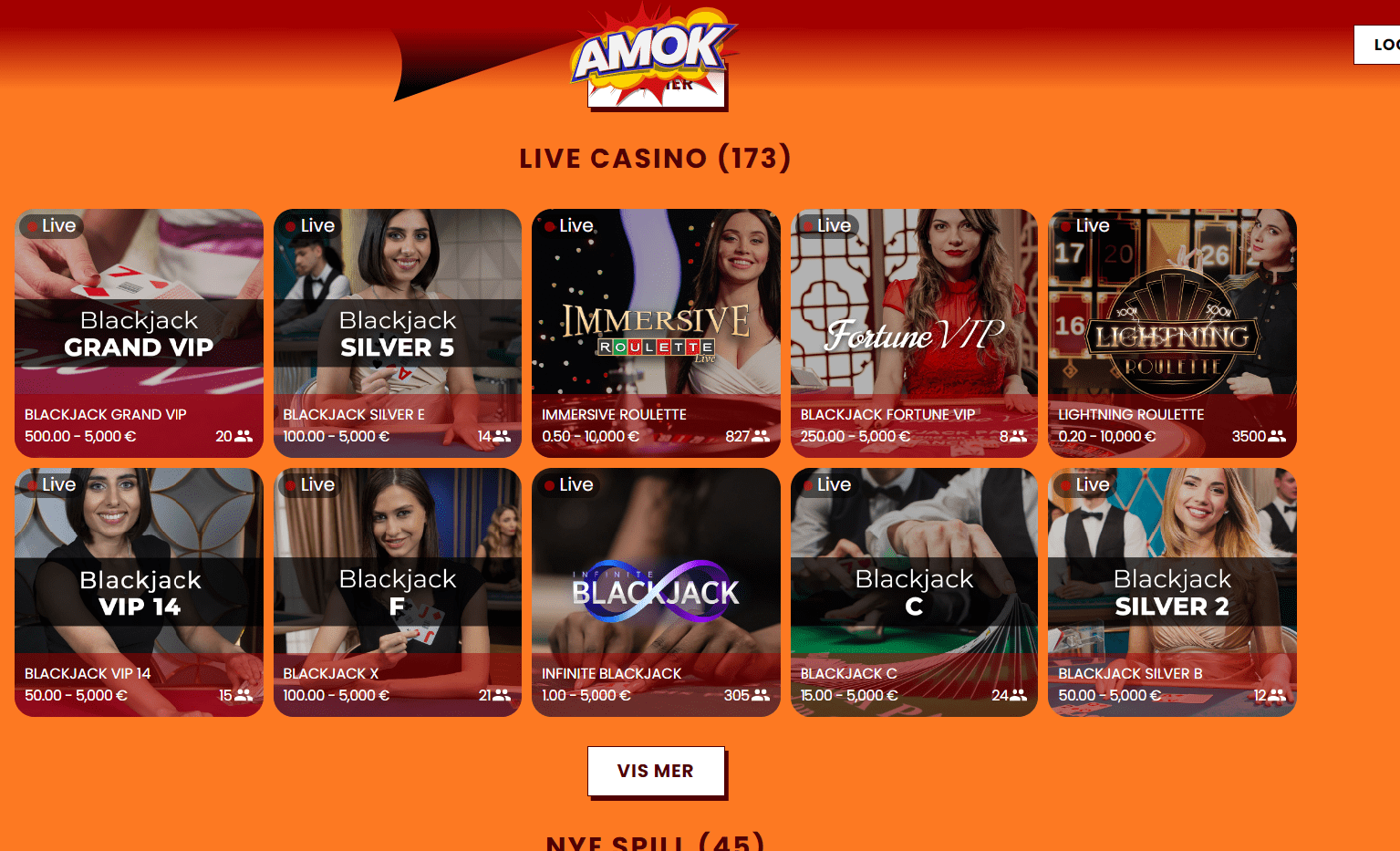Open Blackjack F live table
The image size is (1400, 851).
click(x=398, y=592)
